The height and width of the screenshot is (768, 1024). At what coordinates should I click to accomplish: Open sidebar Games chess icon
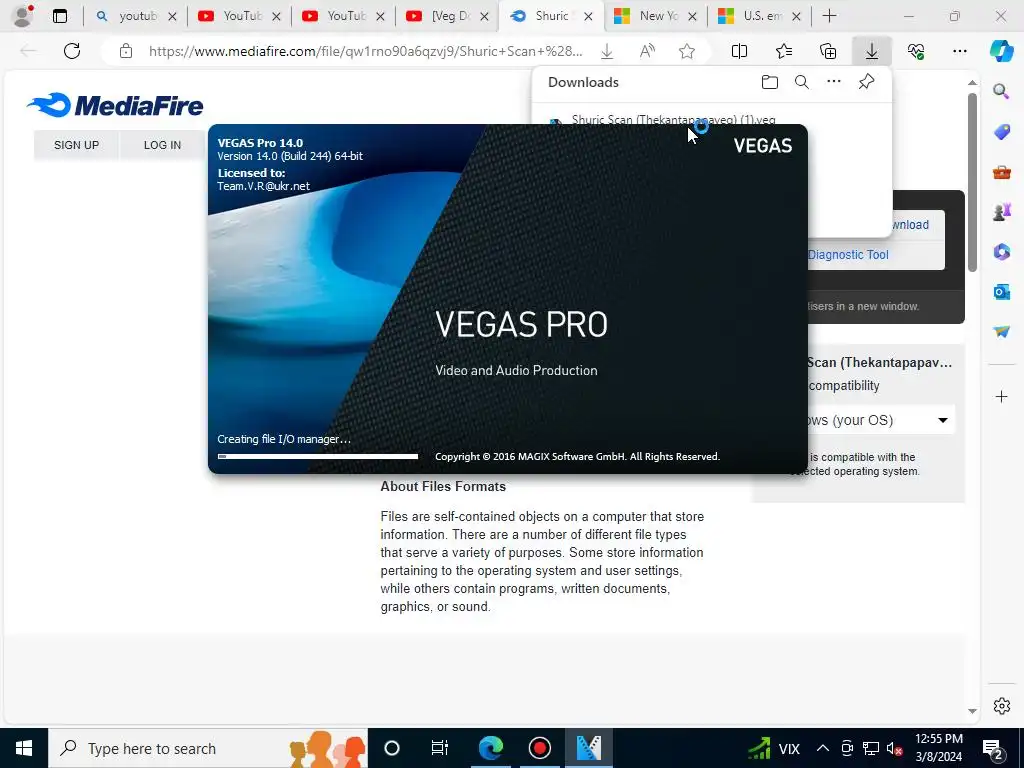click(1001, 212)
